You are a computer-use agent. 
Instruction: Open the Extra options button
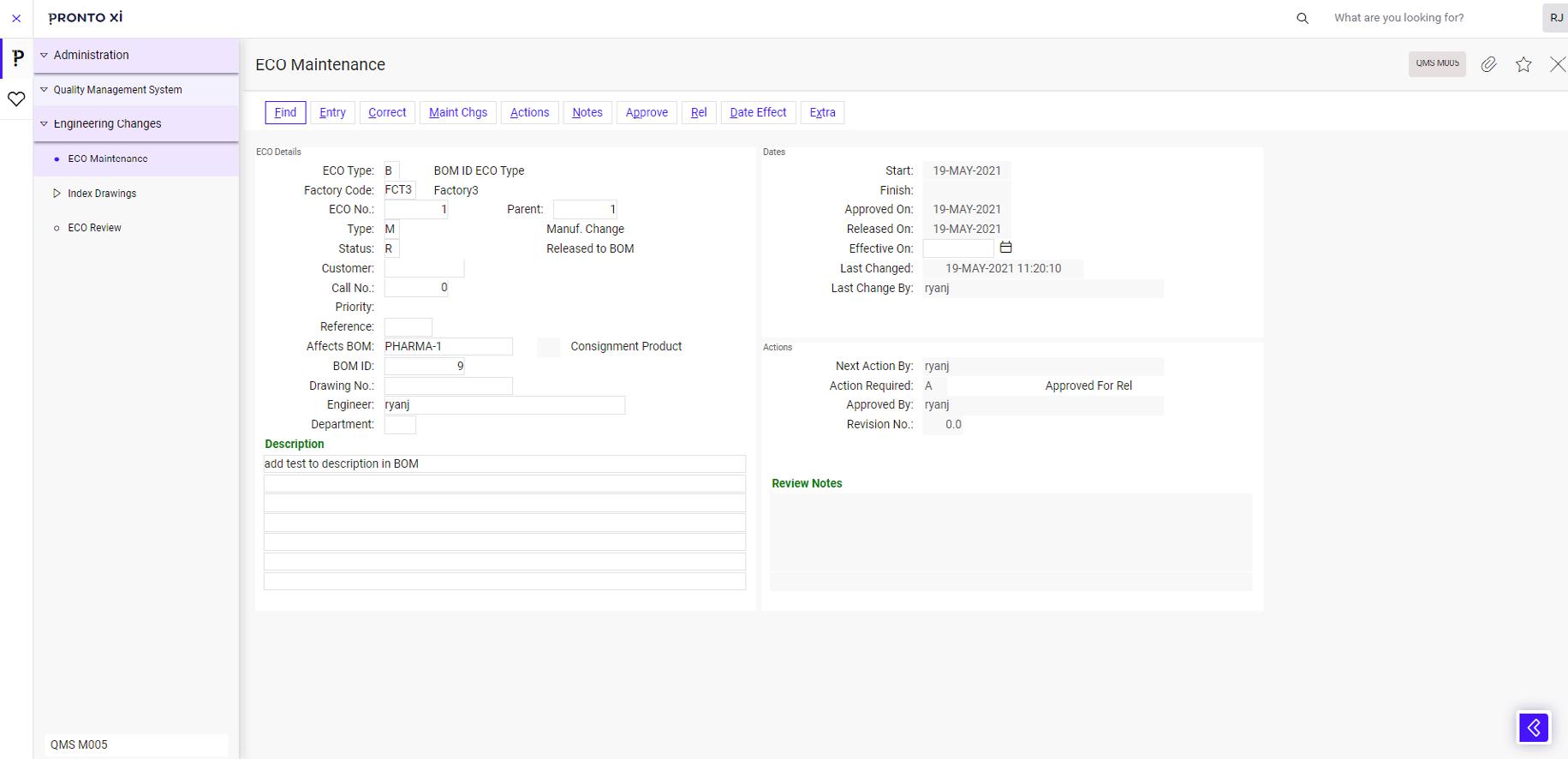pos(822,112)
